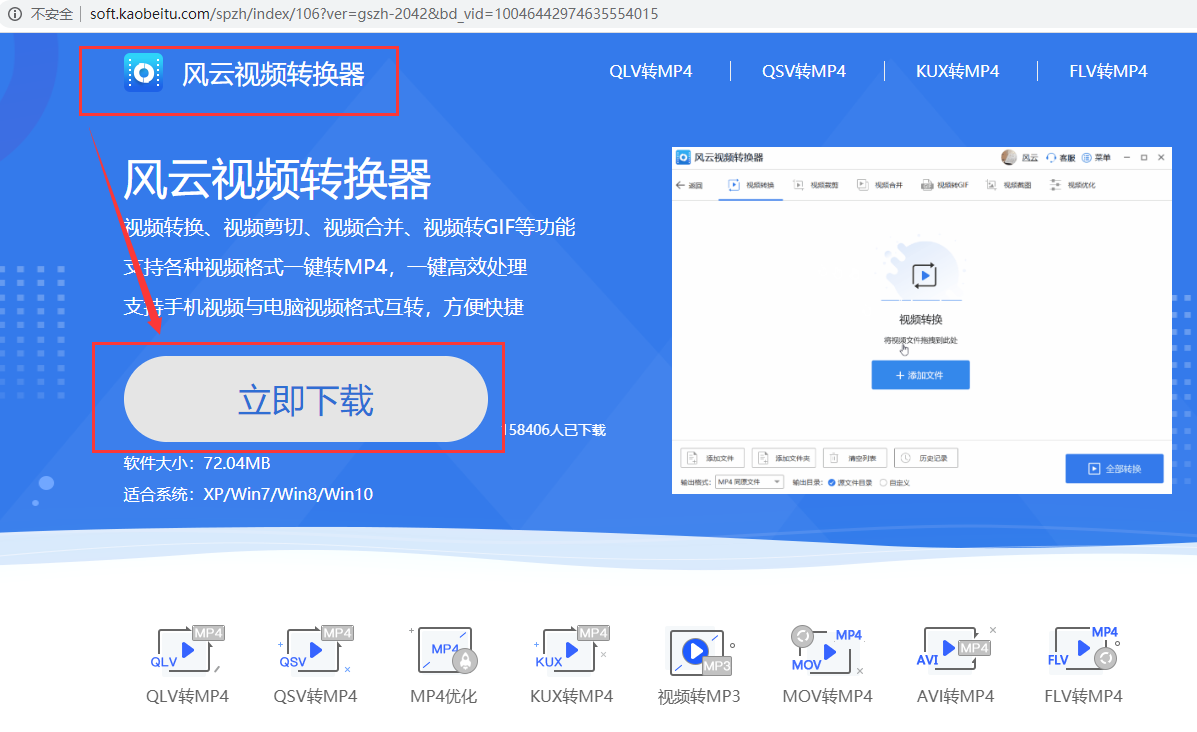This screenshot has height=732, width=1197.
Task: Open QLV转MP4 in top navigation
Action: (650, 71)
